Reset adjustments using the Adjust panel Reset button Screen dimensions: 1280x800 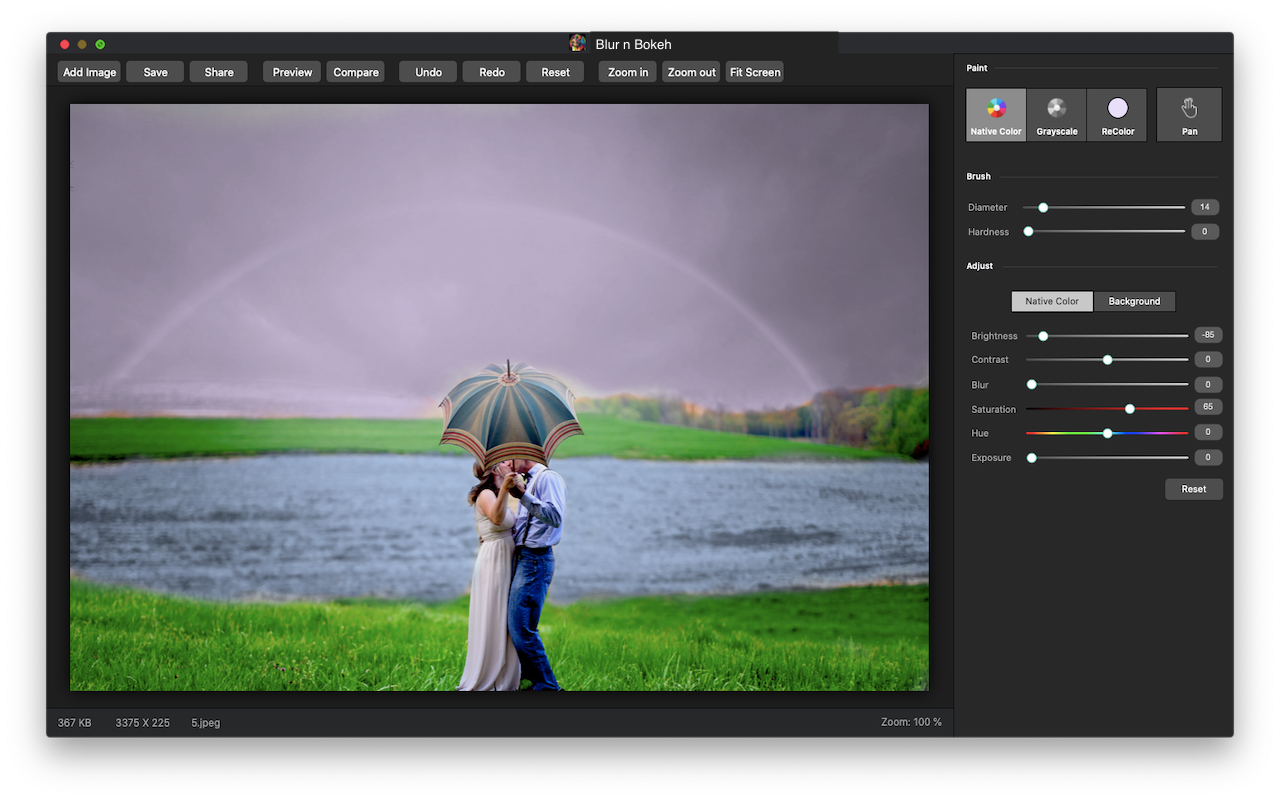(x=1193, y=489)
